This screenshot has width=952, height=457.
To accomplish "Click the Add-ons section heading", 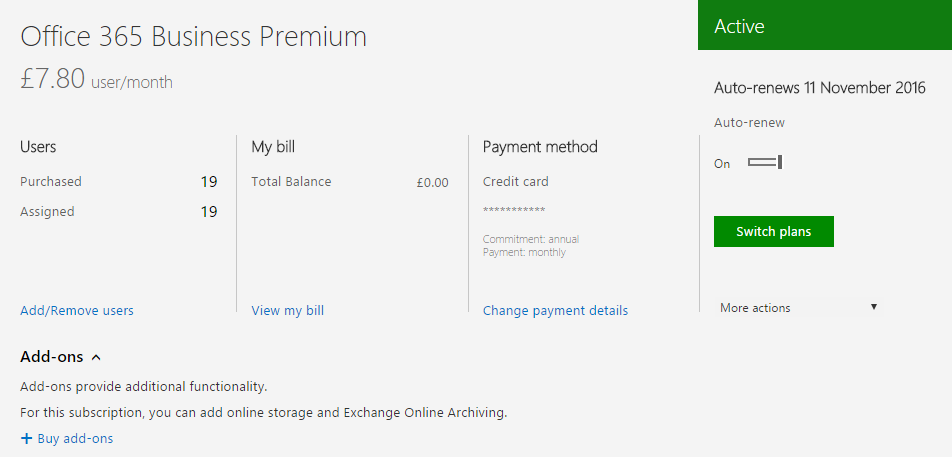I will pyautogui.click(x=52, y=357).
